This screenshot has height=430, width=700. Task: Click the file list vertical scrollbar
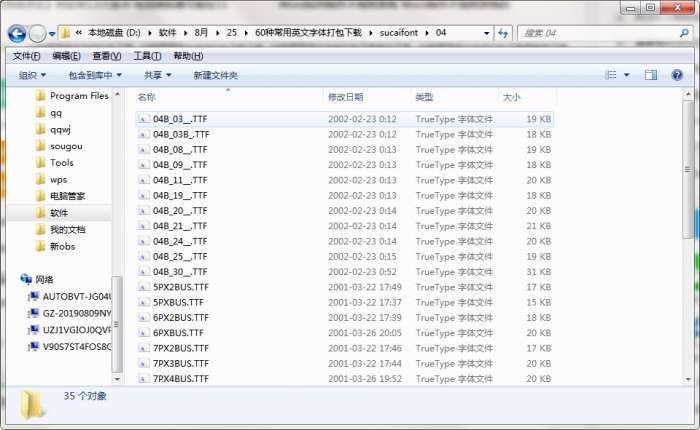pyautogui.click(x=688, y=170)
